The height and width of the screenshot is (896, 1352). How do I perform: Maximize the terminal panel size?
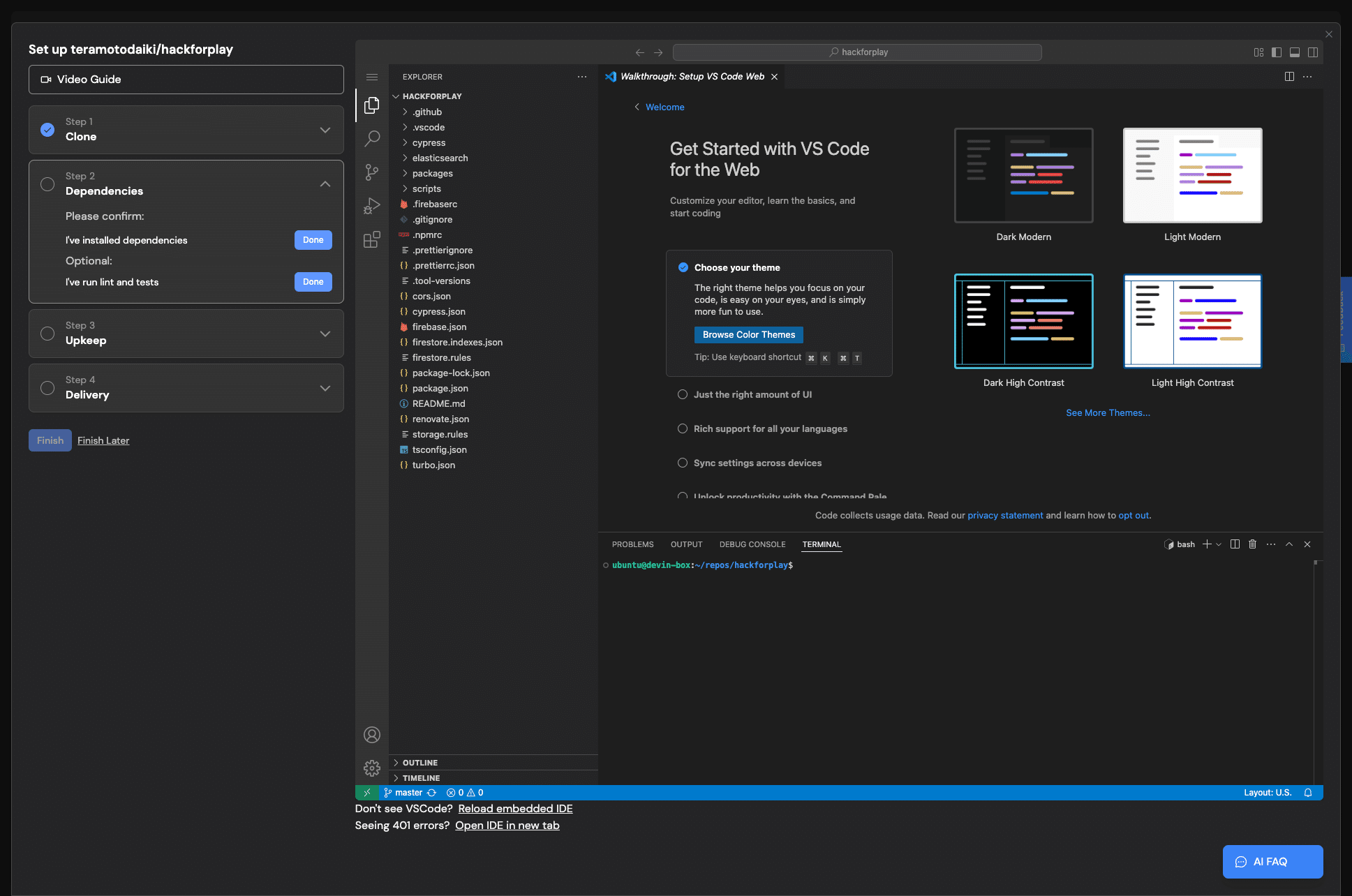(x=1289, y=544)
